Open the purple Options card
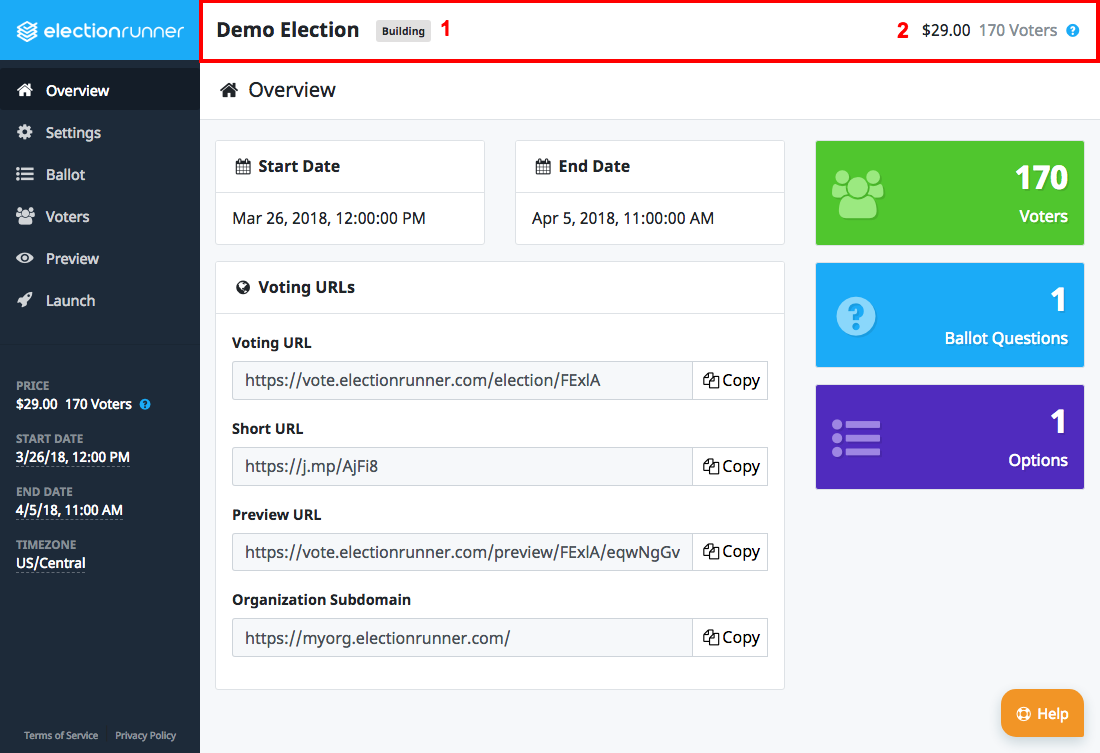The height and width of the screenshot is (753, 1100). pyautogui.click(x=949, y=437)
